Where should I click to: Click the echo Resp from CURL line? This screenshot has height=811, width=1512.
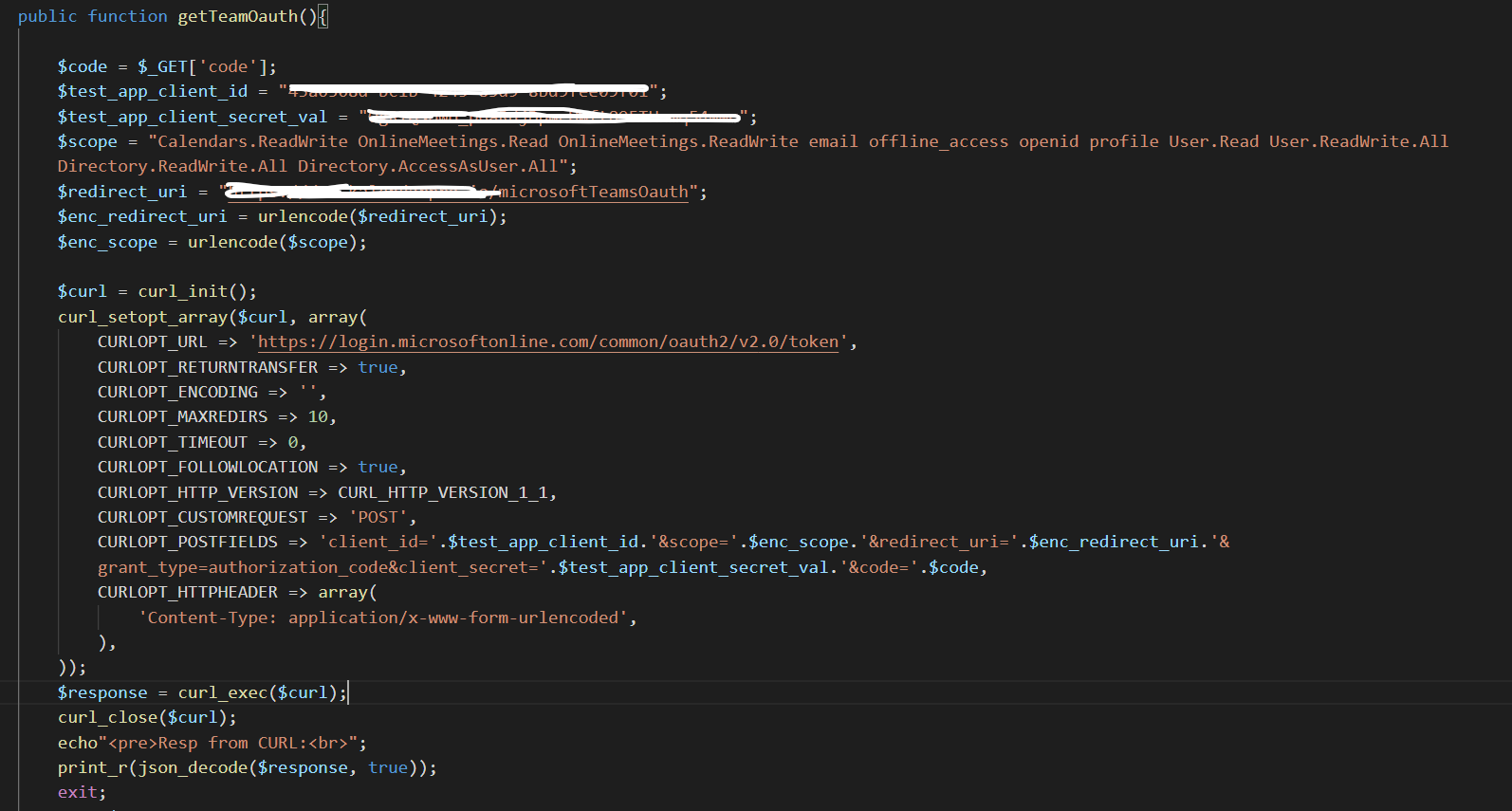pyautogui.click(x=212, y=743)
